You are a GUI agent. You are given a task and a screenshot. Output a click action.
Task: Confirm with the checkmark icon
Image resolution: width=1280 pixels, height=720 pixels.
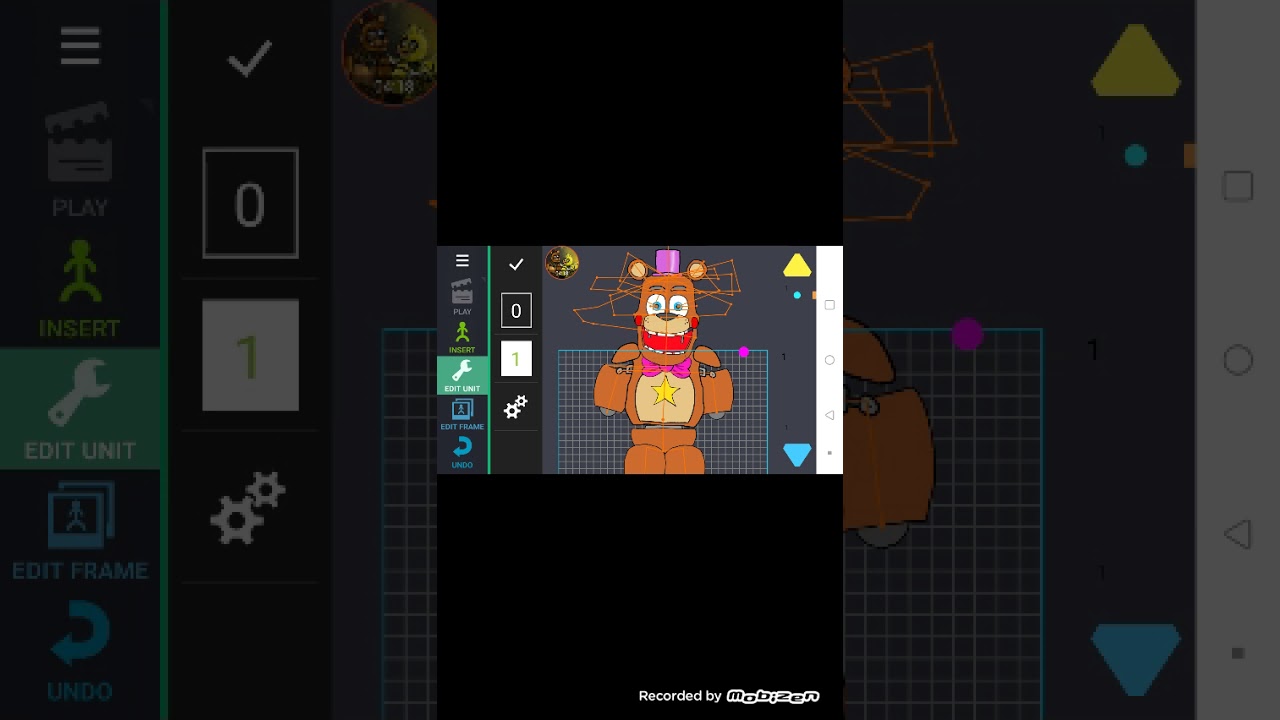pyautogui.click(x=516, y=264)
